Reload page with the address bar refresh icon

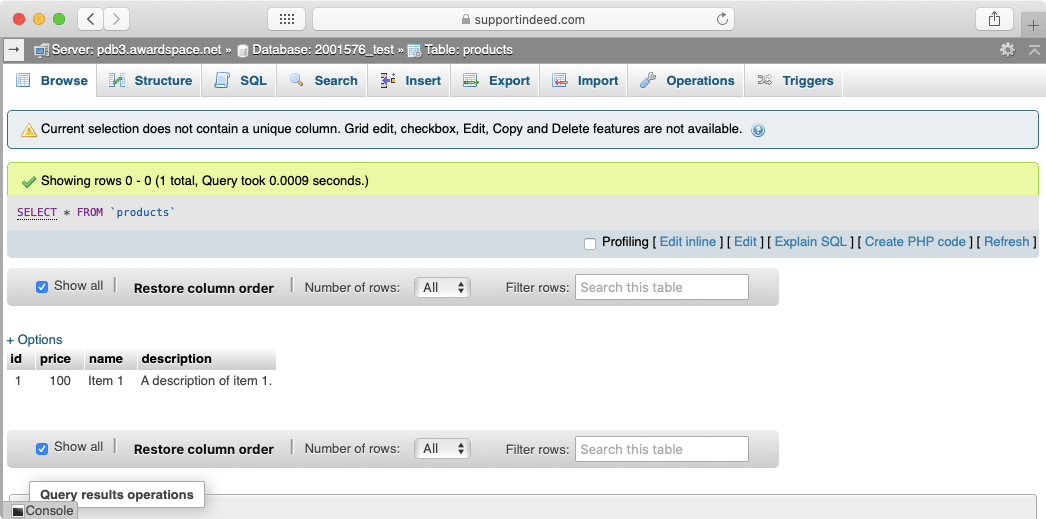point(722,19)
